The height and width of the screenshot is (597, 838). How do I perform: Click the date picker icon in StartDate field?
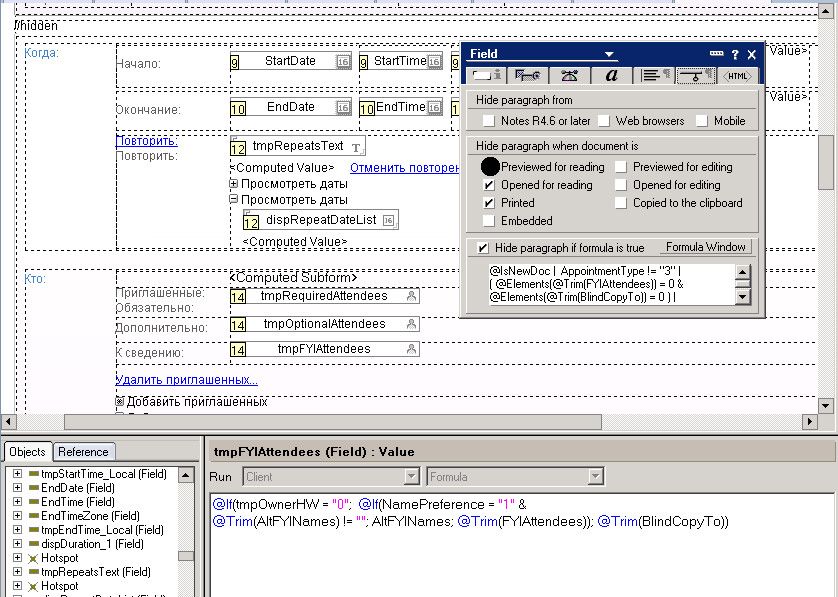342,62
